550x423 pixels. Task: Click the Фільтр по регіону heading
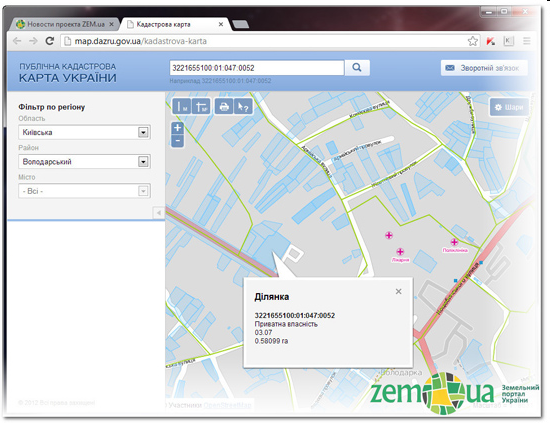click(x=52, y=107)
